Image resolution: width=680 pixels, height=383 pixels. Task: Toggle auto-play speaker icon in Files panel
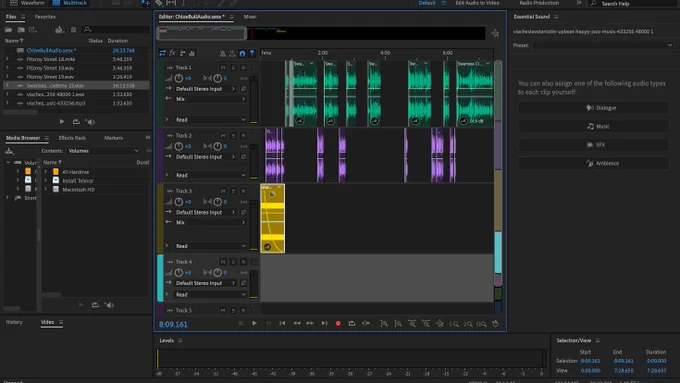point(90,122)
